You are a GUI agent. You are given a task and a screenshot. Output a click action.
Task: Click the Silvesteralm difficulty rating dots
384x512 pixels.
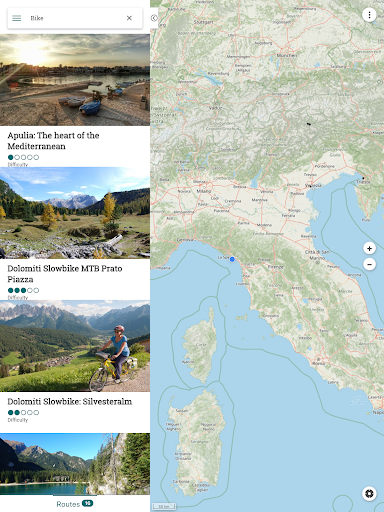(x=23, y=412)
